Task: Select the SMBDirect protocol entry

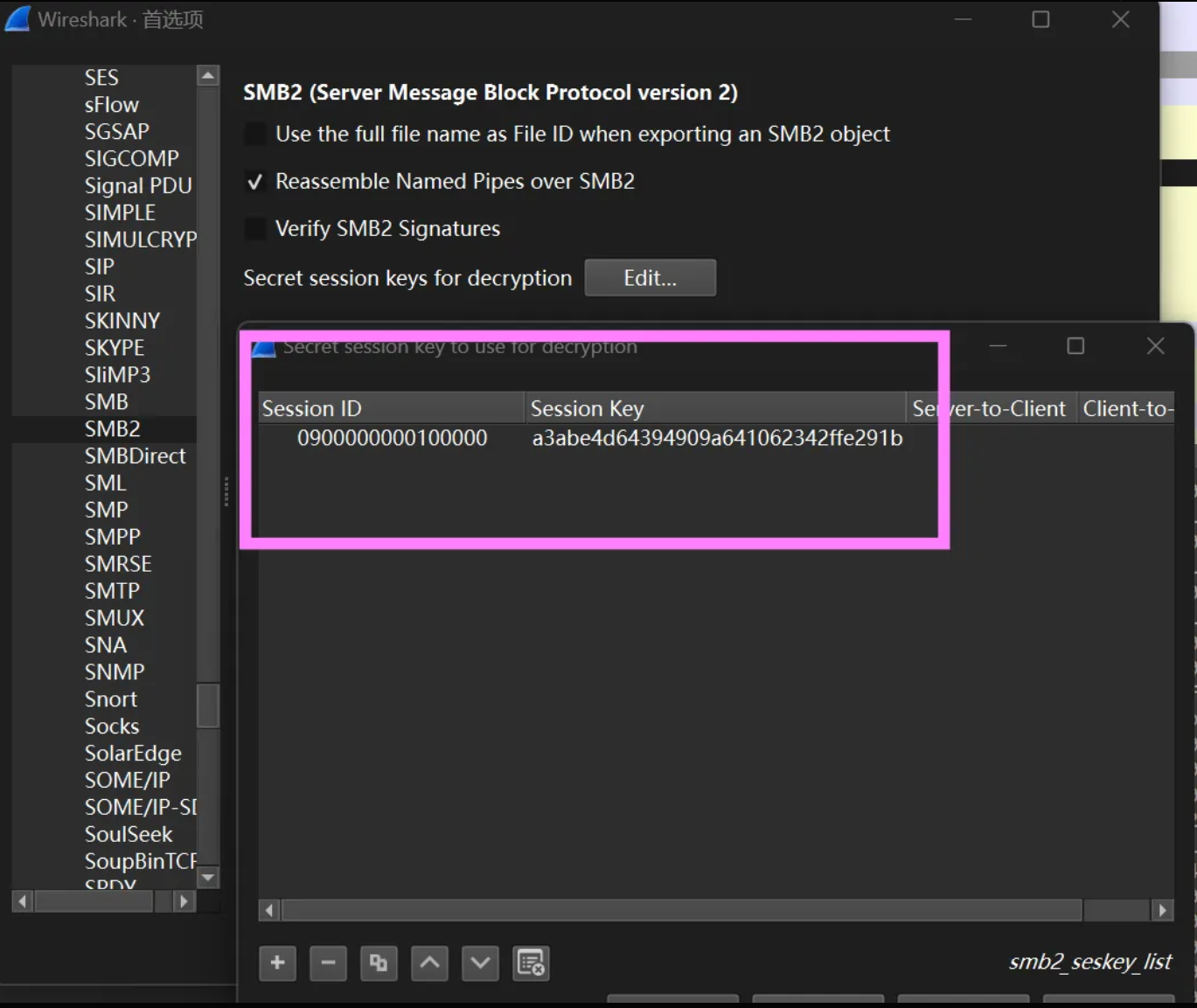Action: pos(135,455)
